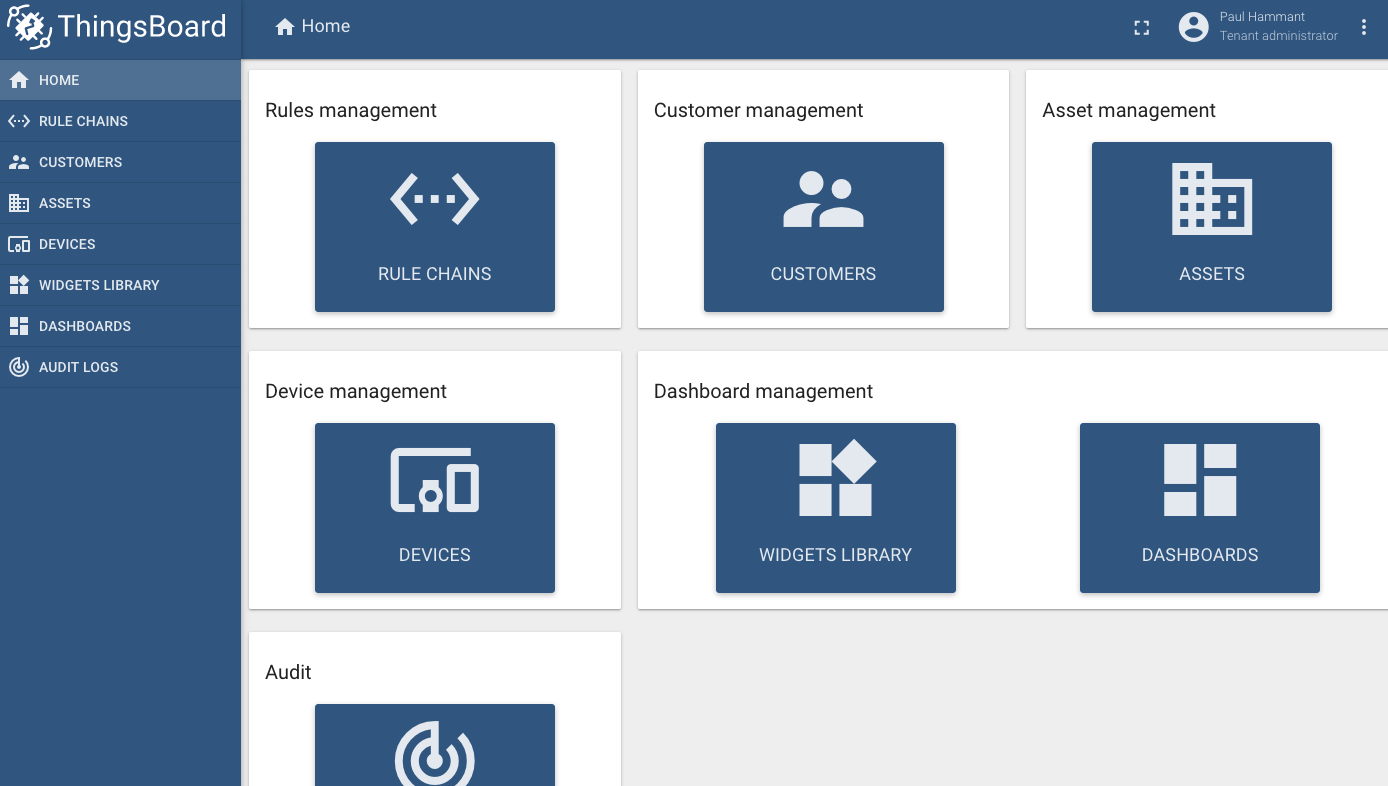Click the RULE CHAINS card label
The height and width of the screenshot is (786, 1388).
(434, 274)
